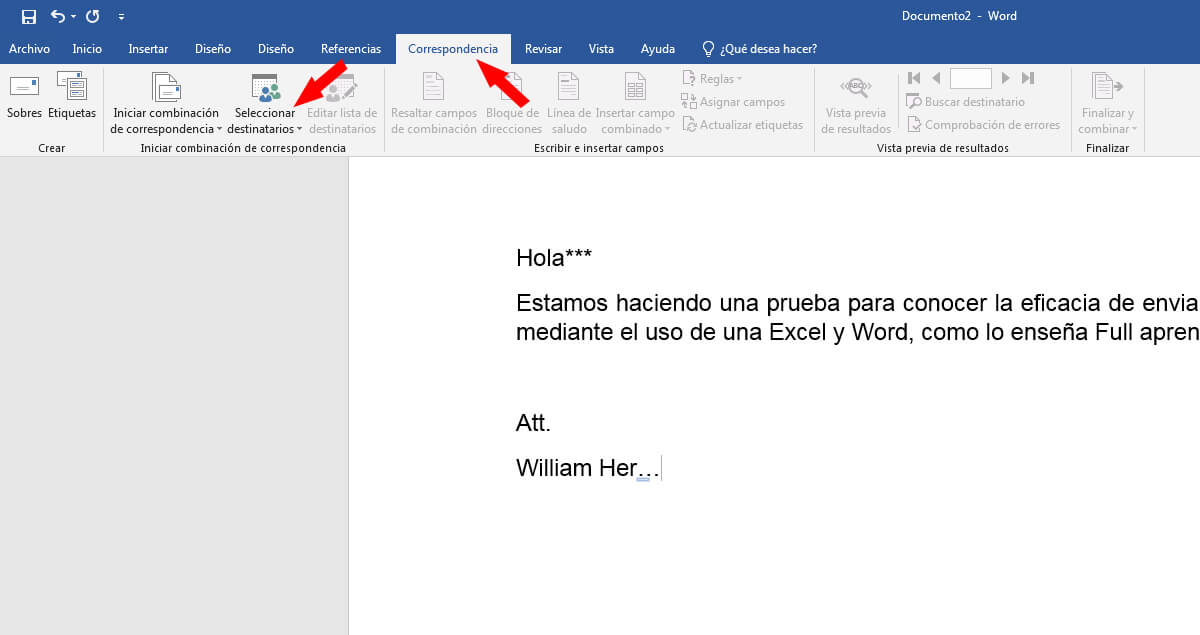This screenshot has width=1200, height=635.
Task: Click Actualizar etiquetas
Action: (x=742, y=125)
